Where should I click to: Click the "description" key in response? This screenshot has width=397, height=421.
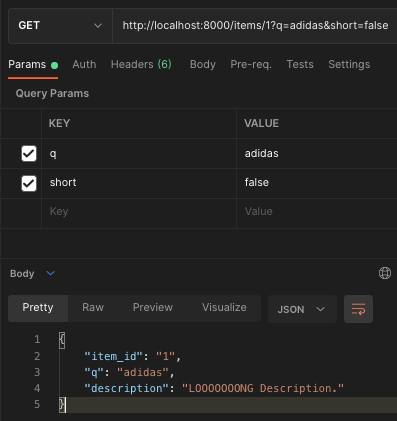point(126,388)
